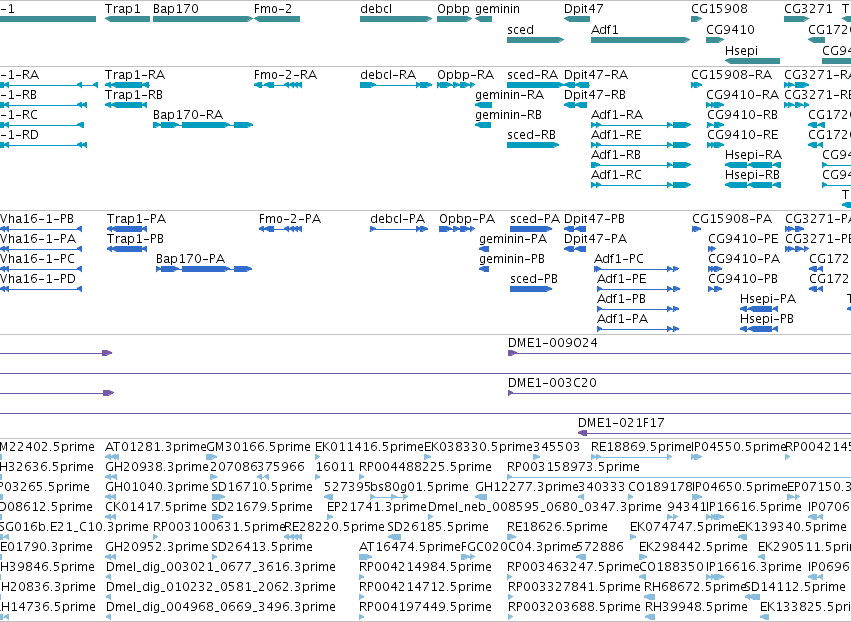Click the CG9410-RA transcript label
The width and height of the screenshot is (851, 622).
tap(742, 94)
